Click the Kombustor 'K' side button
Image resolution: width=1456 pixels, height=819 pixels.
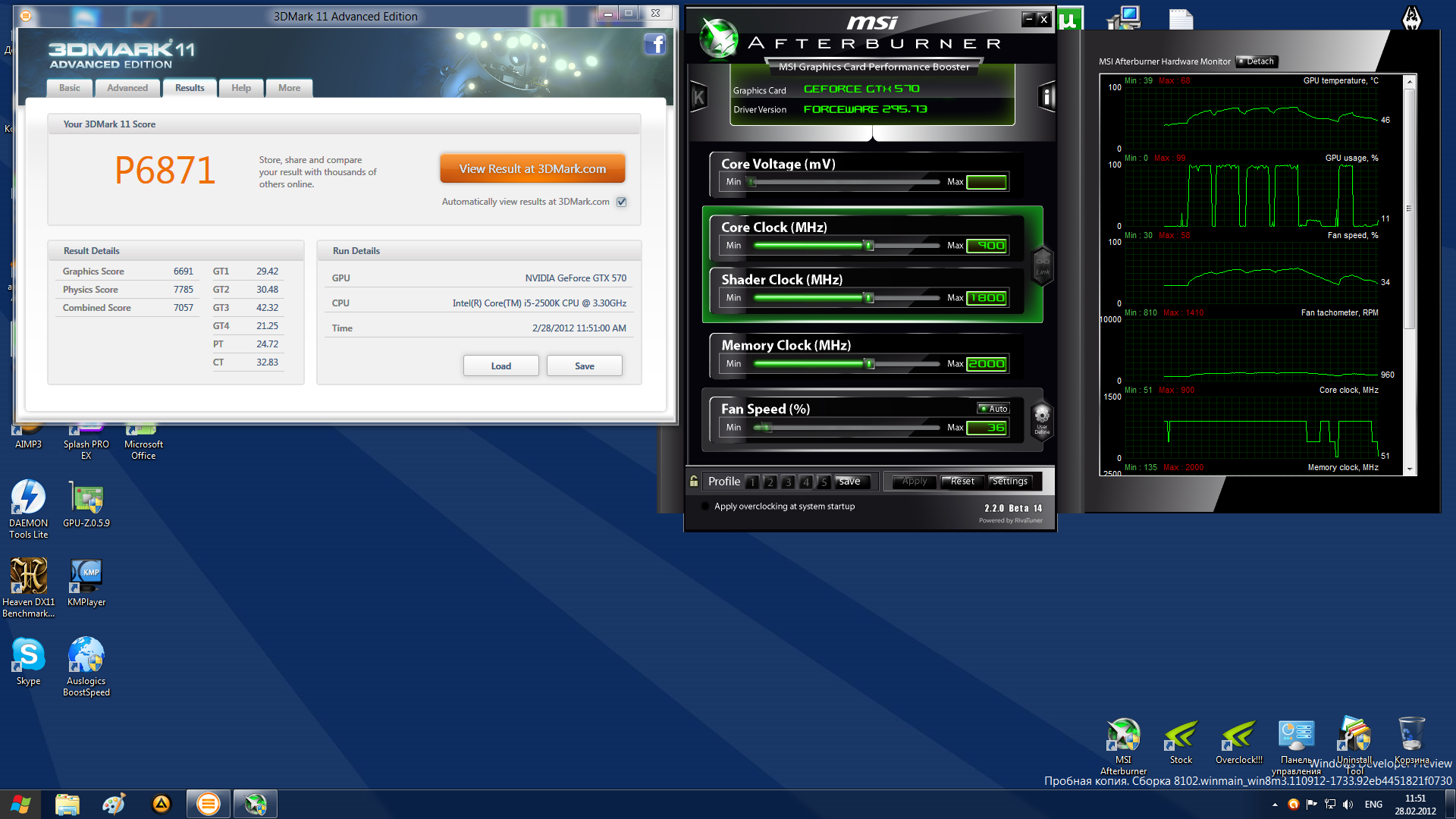[x=698, y=97]
